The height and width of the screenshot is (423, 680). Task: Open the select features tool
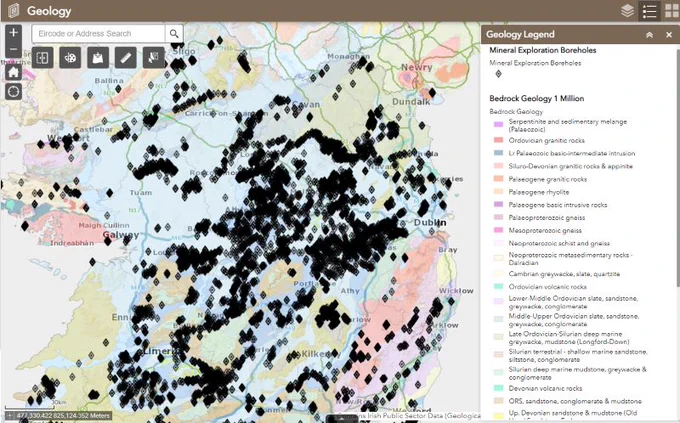(x=154, y=58)
